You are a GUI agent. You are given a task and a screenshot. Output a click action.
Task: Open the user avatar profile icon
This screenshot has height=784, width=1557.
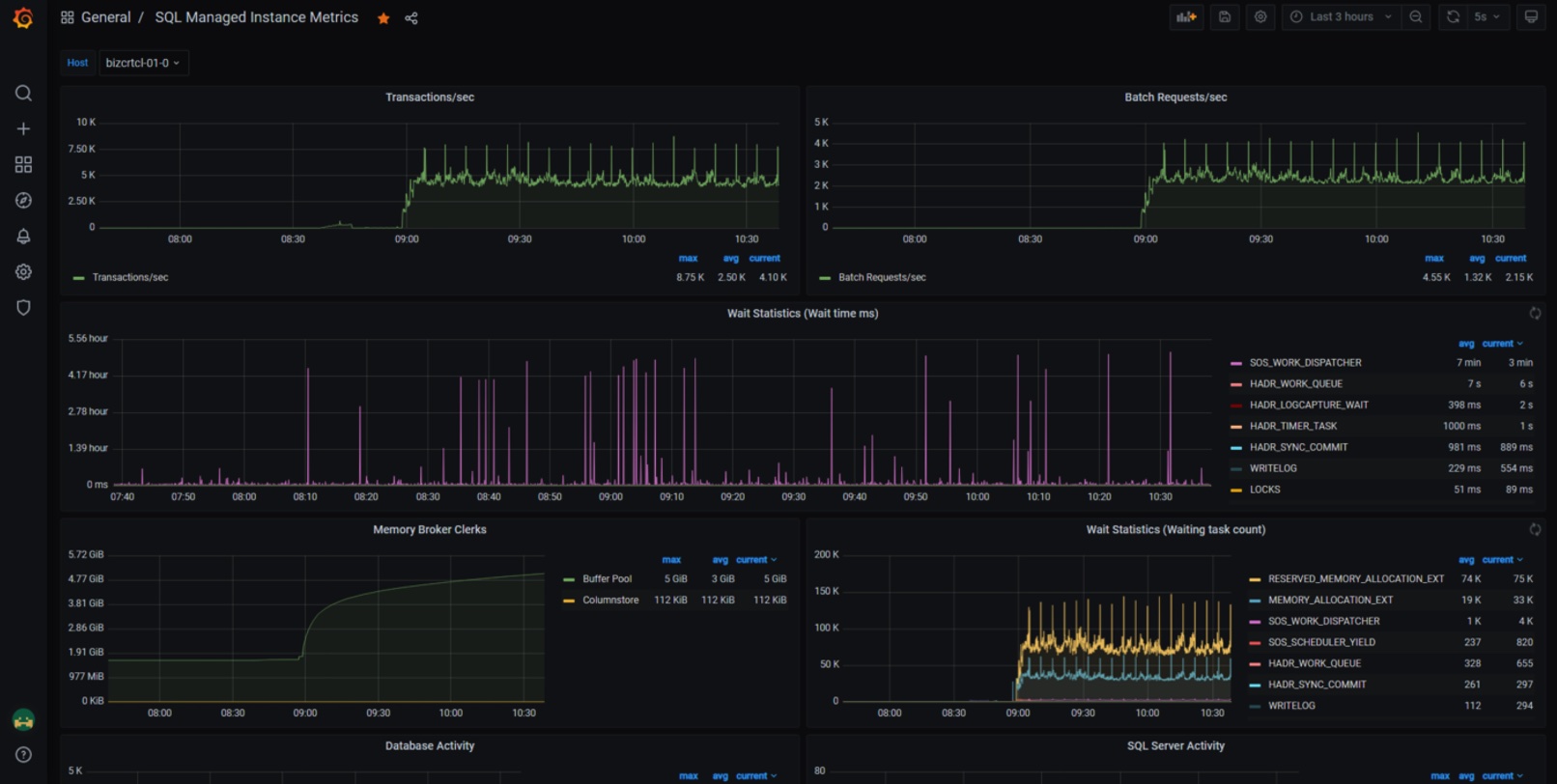pyautogui.click(x=23, y=719)
